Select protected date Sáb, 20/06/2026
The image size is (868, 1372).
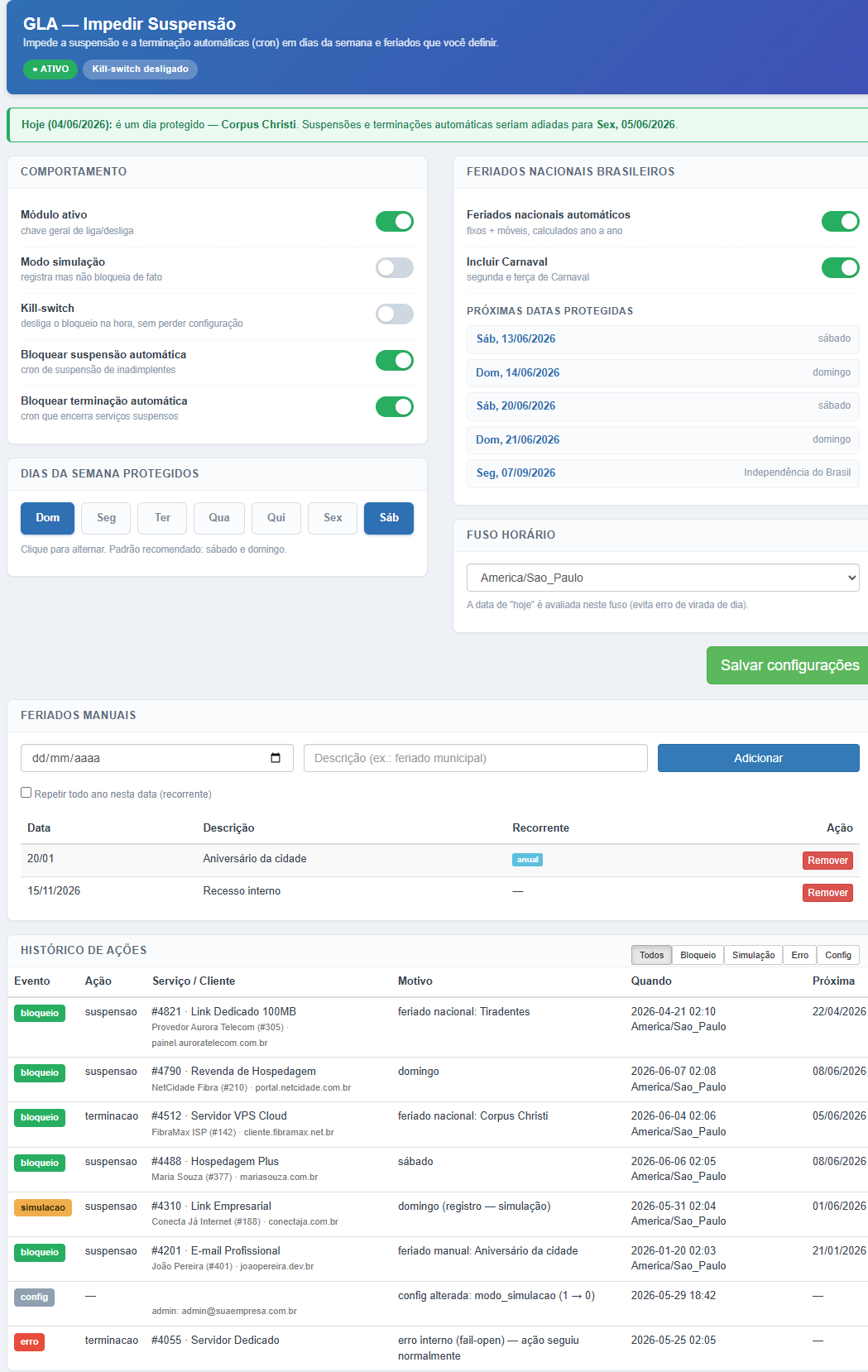click(663, 406)
